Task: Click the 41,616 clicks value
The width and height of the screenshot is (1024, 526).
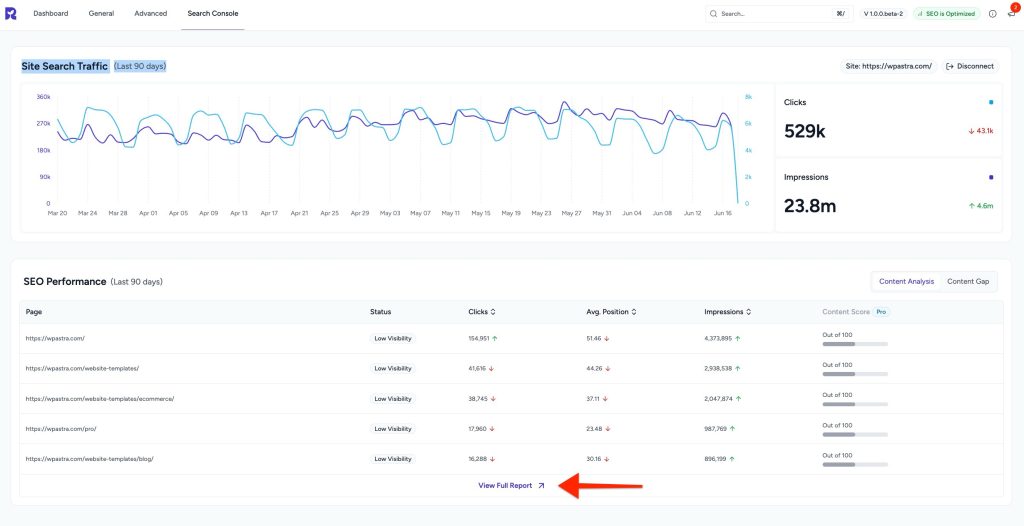Action: [477, 369]
